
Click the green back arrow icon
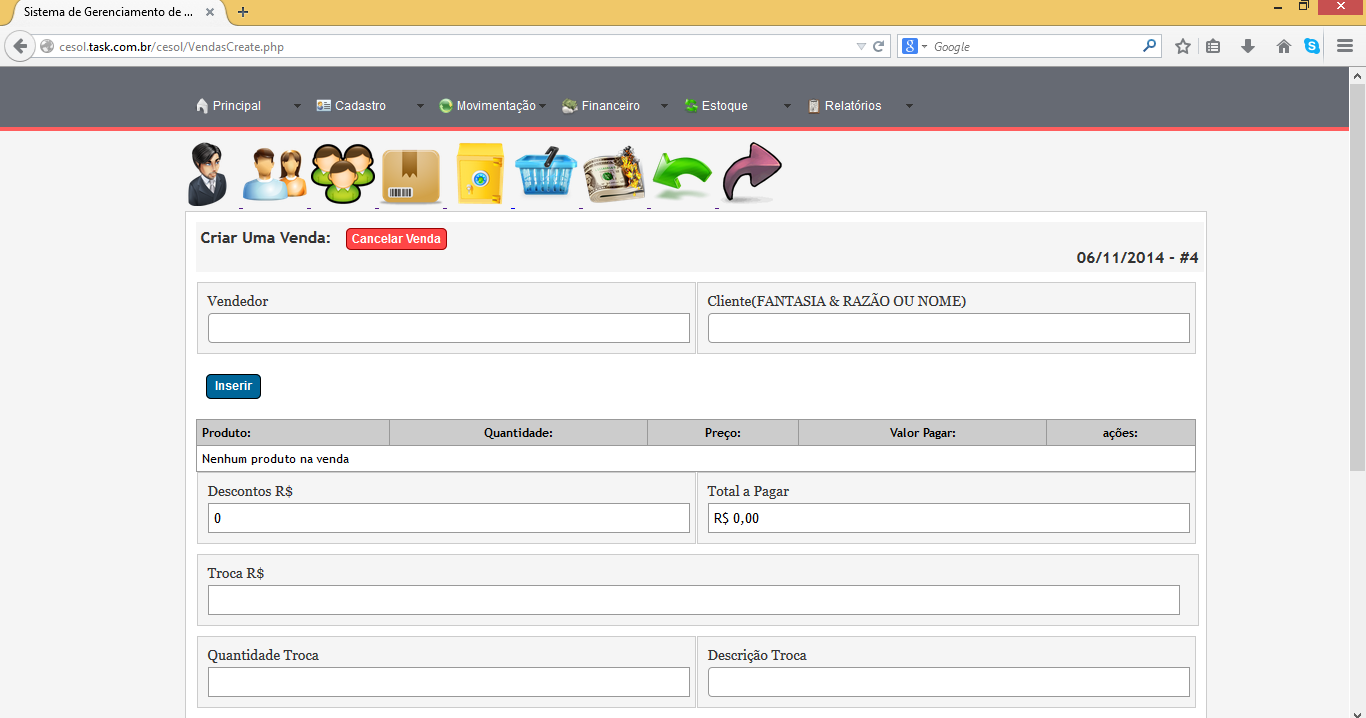pos(682,175)
